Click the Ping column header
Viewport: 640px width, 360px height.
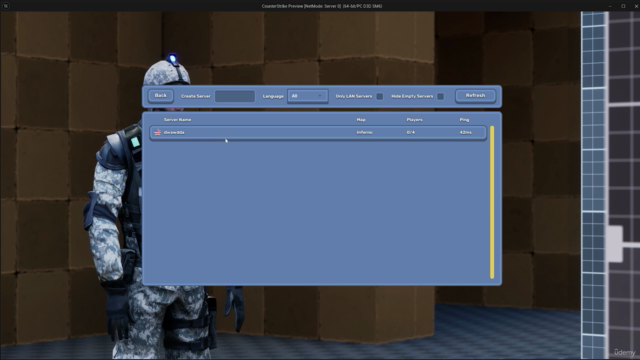tap(464, 120)
